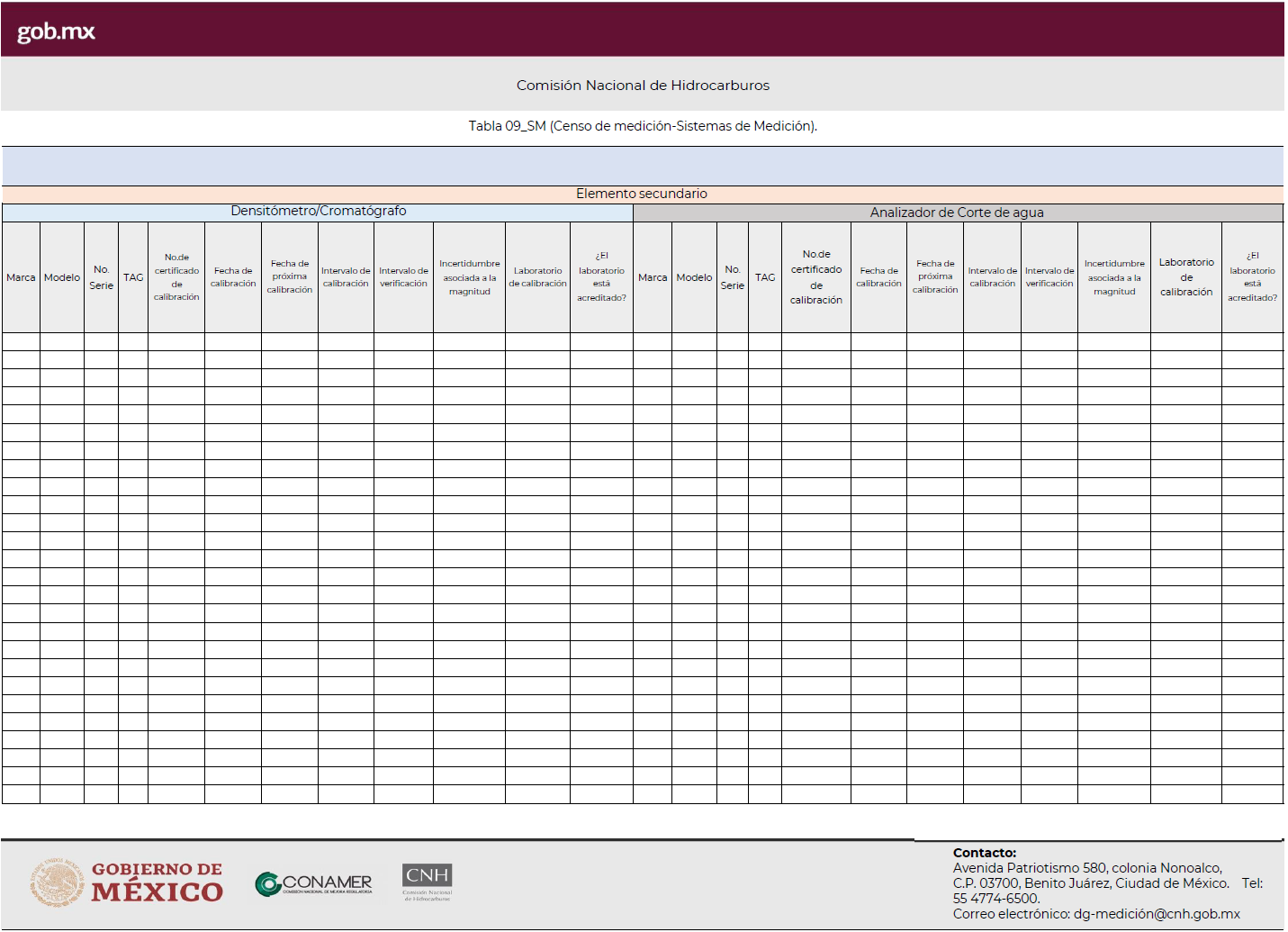Click the empty light blue band above the table

(x=643, y=167)
